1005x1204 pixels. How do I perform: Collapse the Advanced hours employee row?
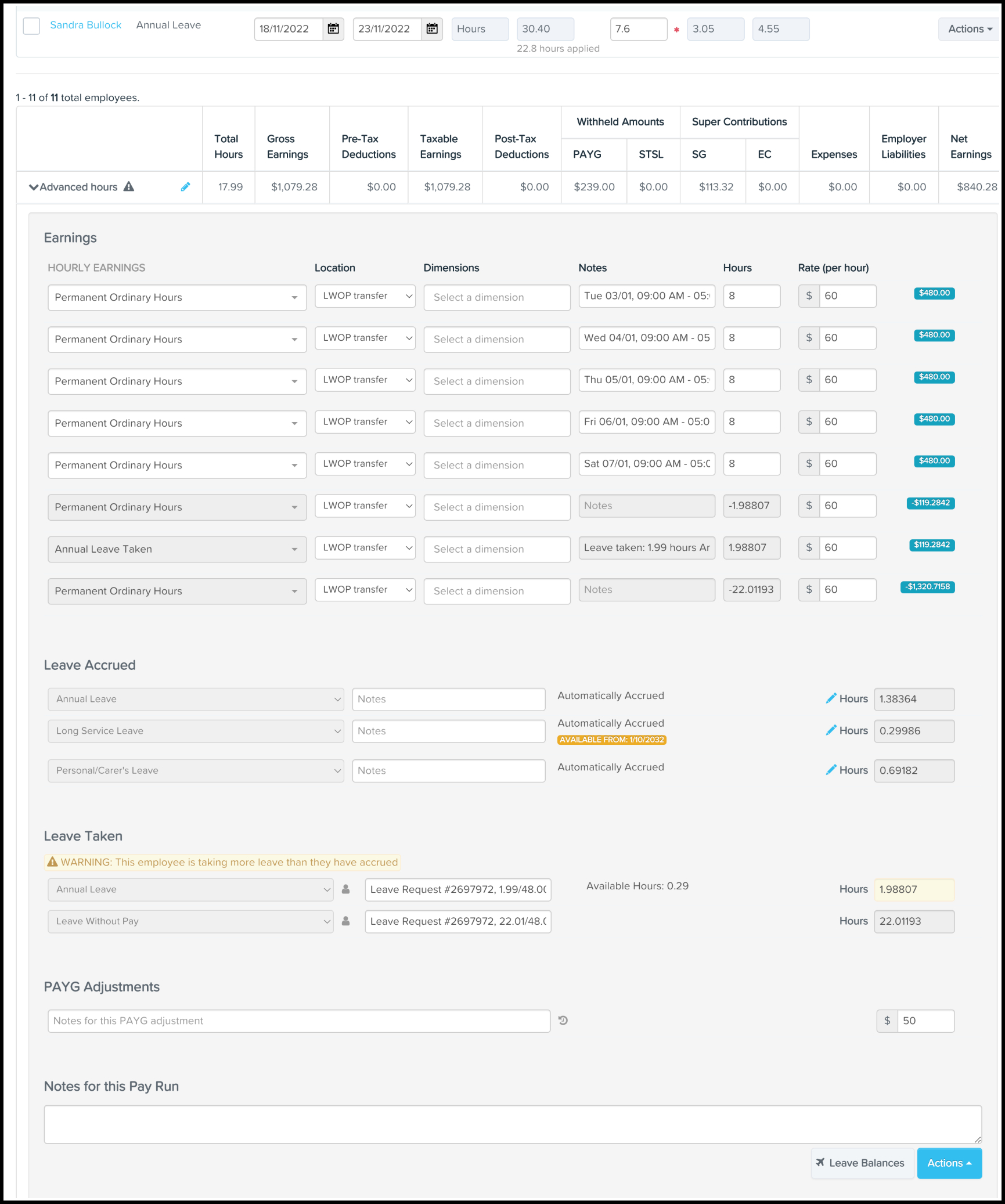(34, 187)
